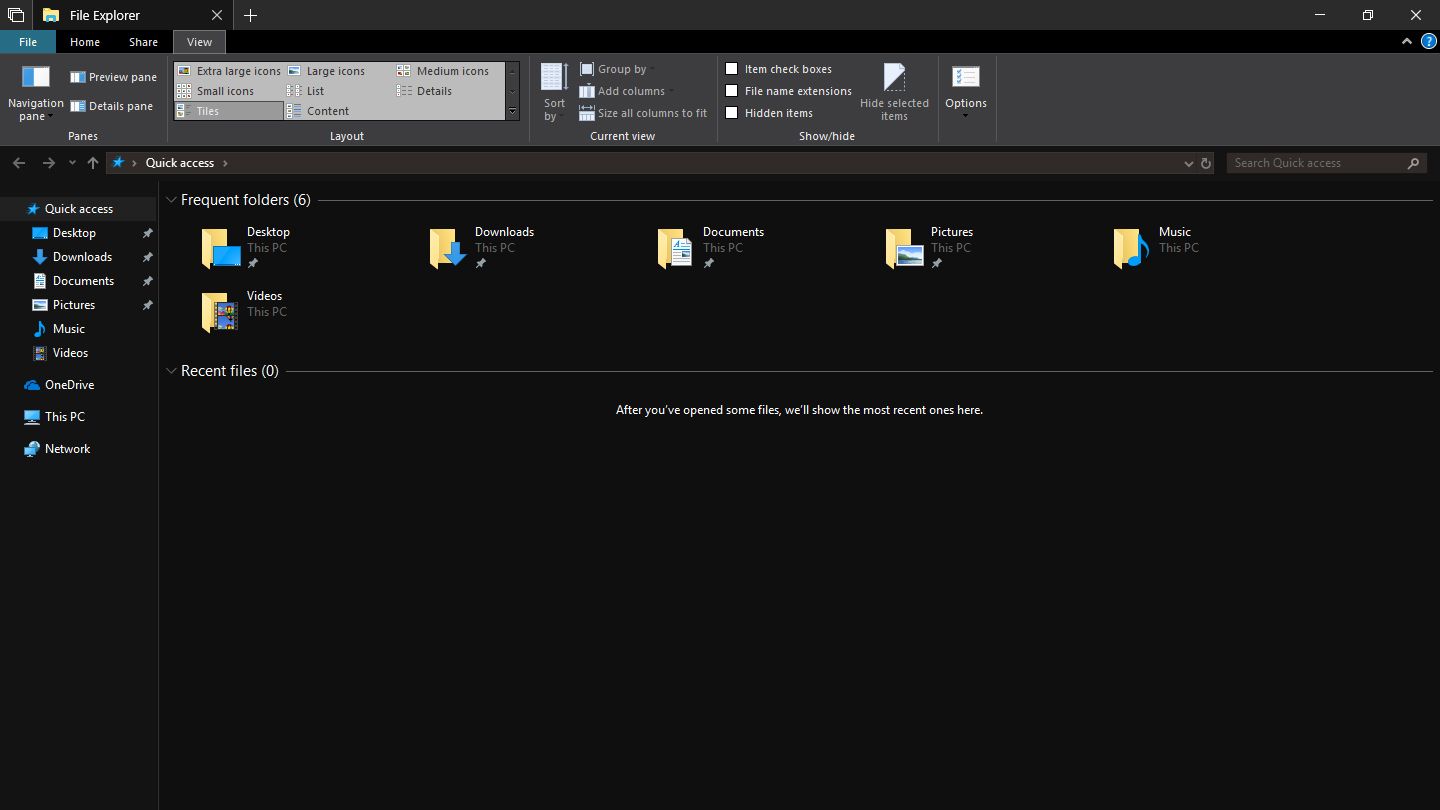Viewport: 1440px width, 810px height.
Task: Switch layout to Large icons
Action: tap(326, 71)
